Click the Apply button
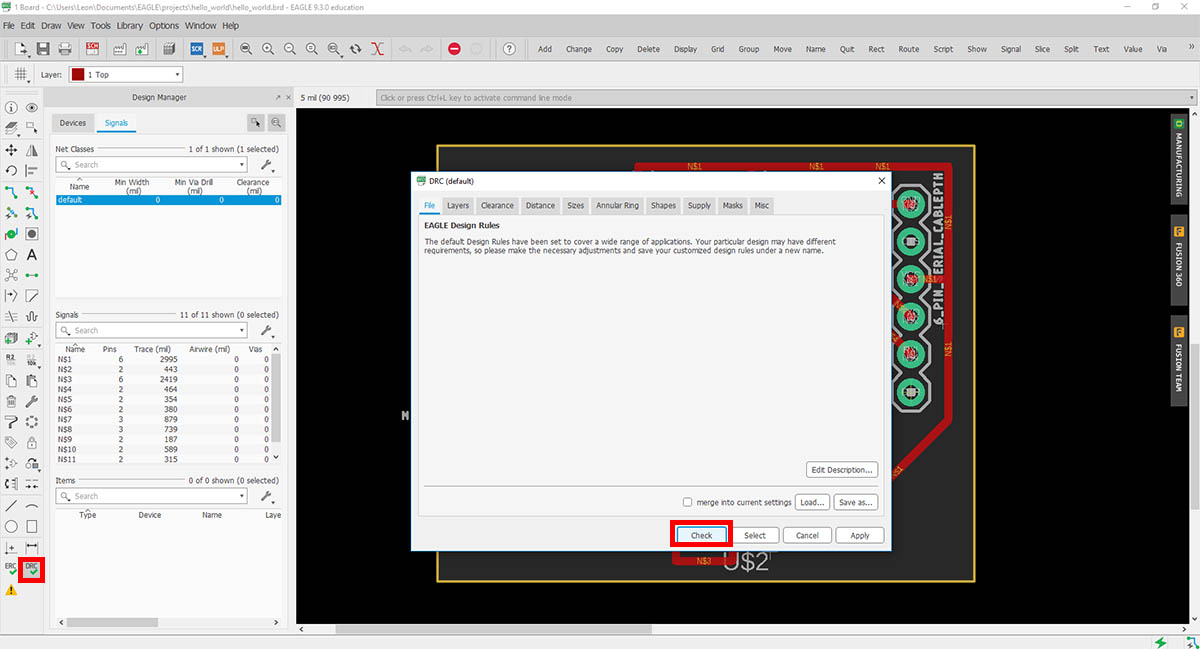The width and height of the screenshot is (1200, 649). point(860,535)
